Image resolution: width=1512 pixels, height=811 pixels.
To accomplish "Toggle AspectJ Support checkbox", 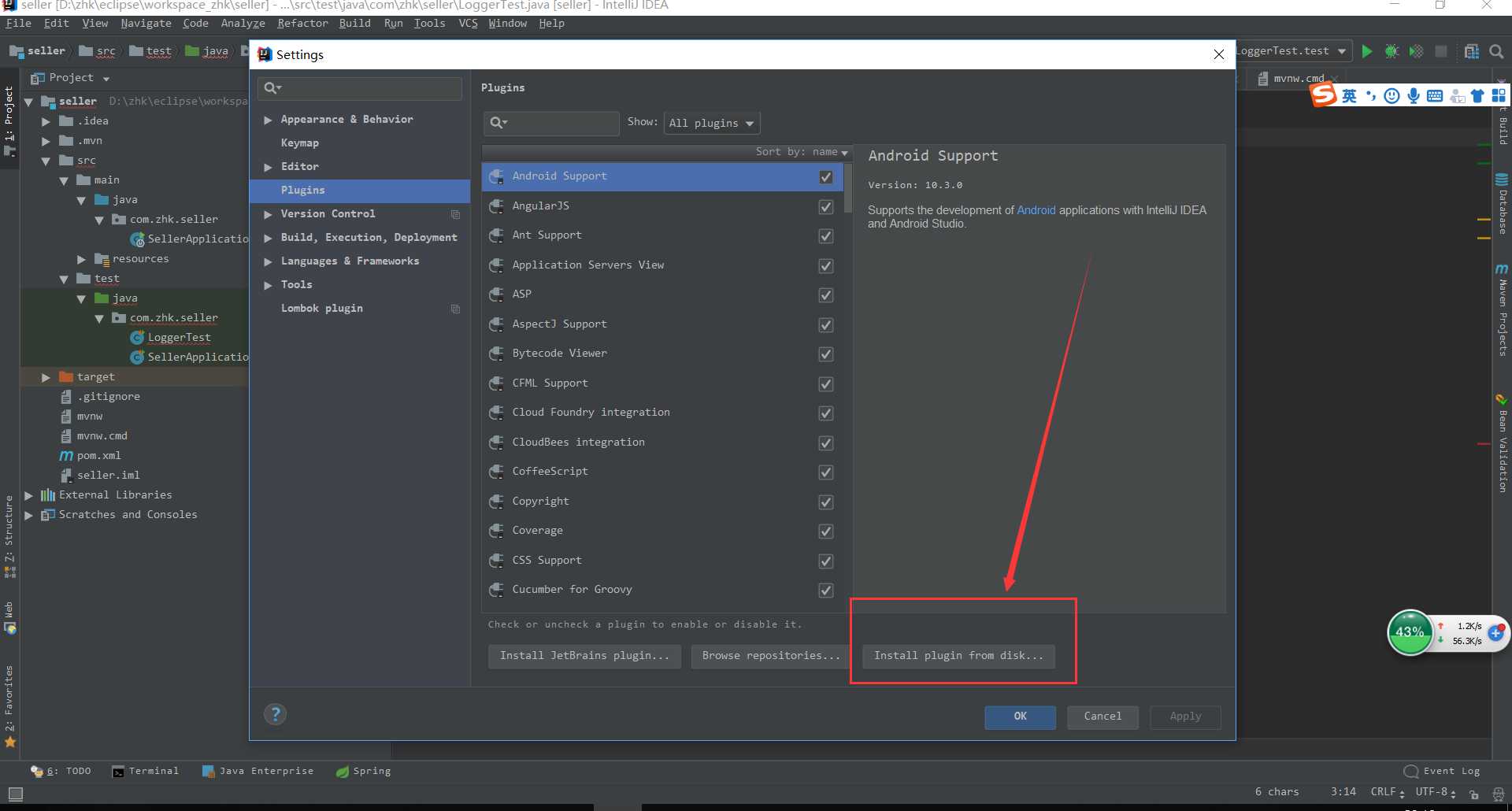I will pyautogui.click(x=825, y=325).
